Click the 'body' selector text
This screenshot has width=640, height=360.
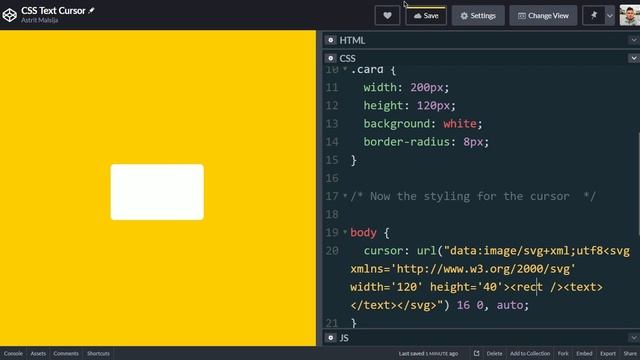363,233
